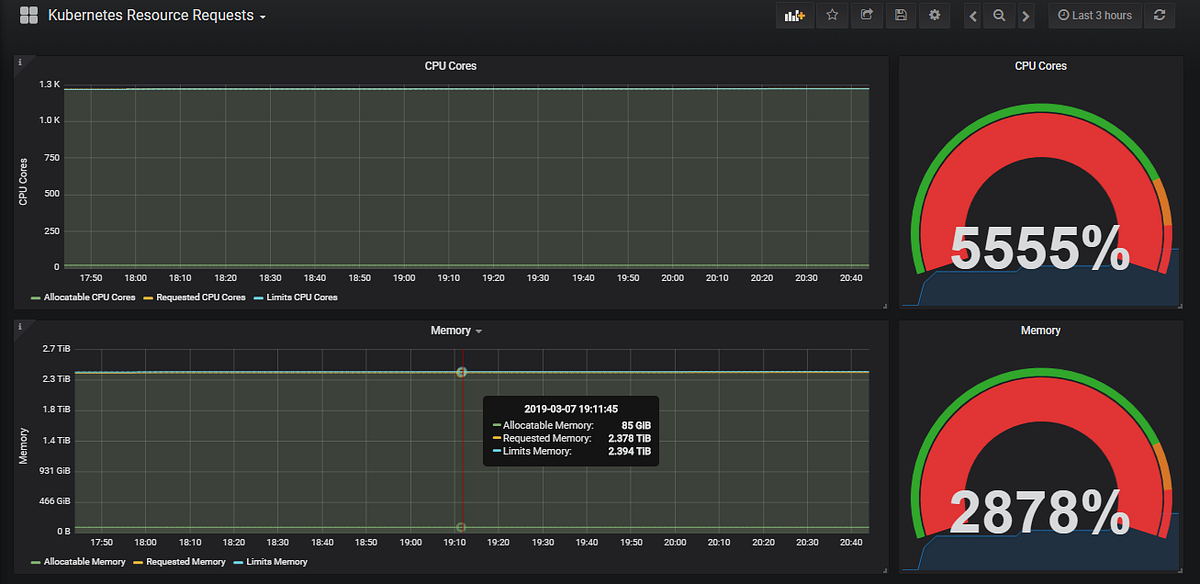This screenshot has height=584, width=1200.
Task: Open the Last 3 hours time picker
Action: point(1094,15)
